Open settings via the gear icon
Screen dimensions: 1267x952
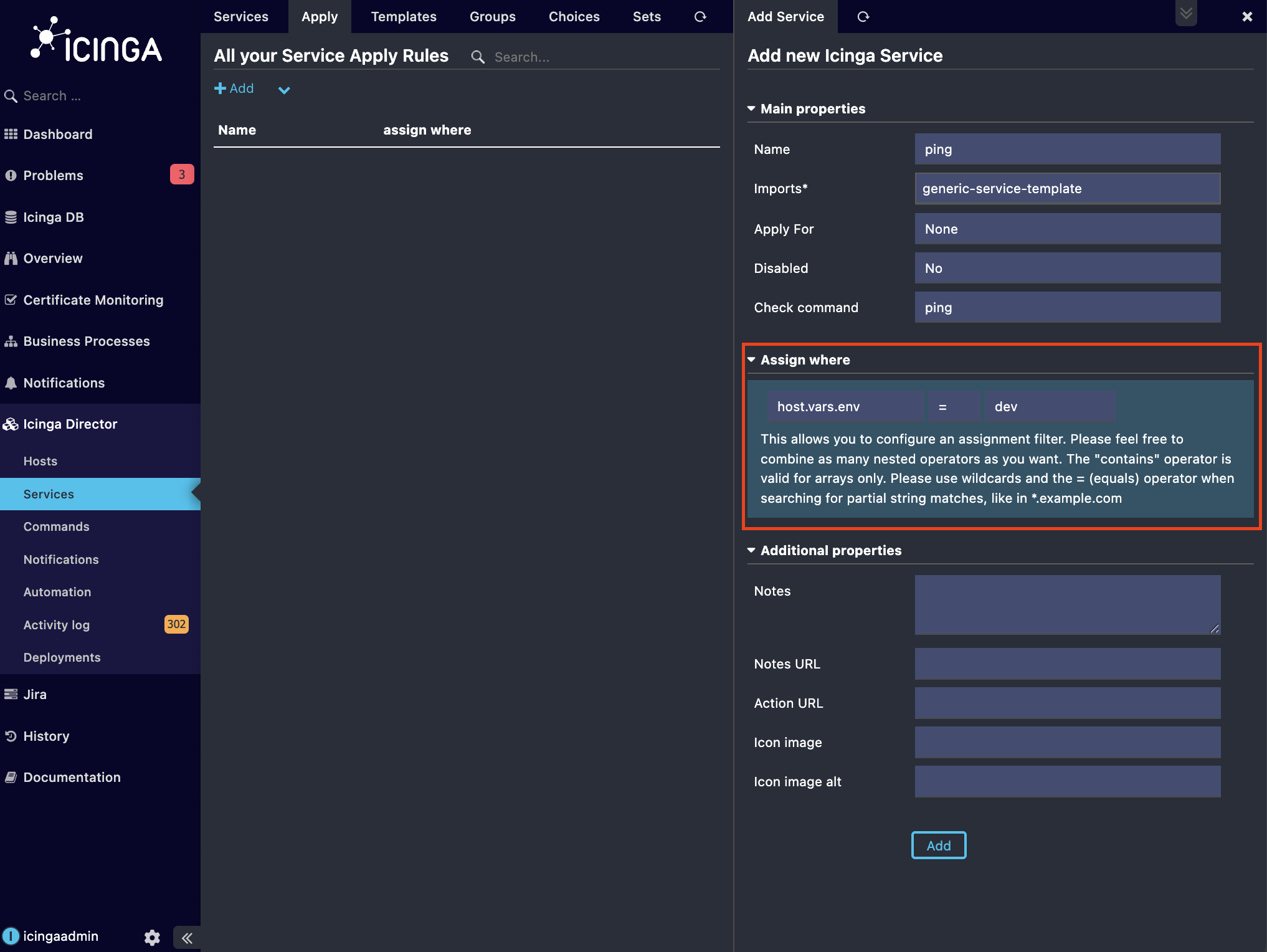pyautogui.click(x=152, y=937)
